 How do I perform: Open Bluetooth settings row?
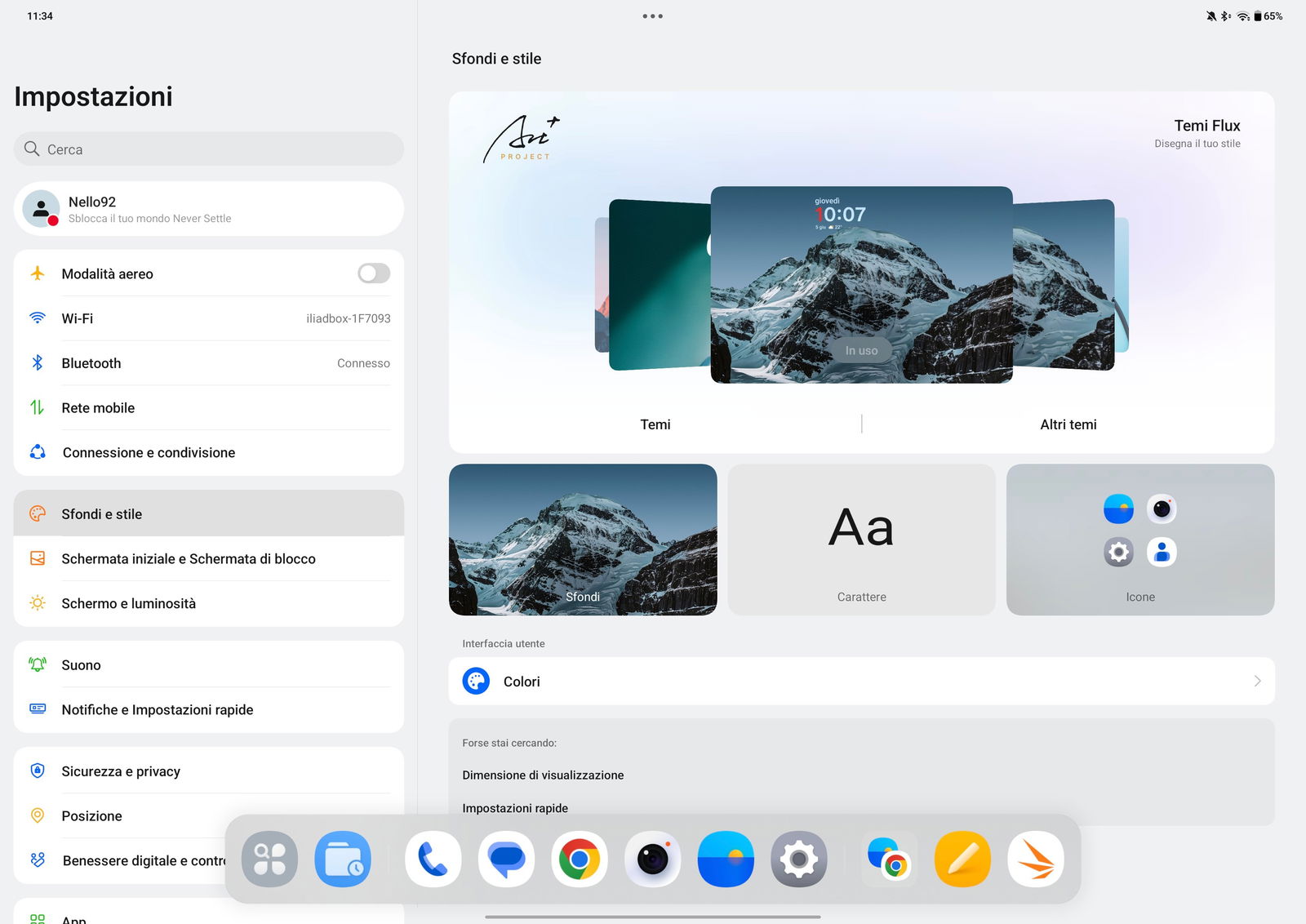tap(209, 363)
